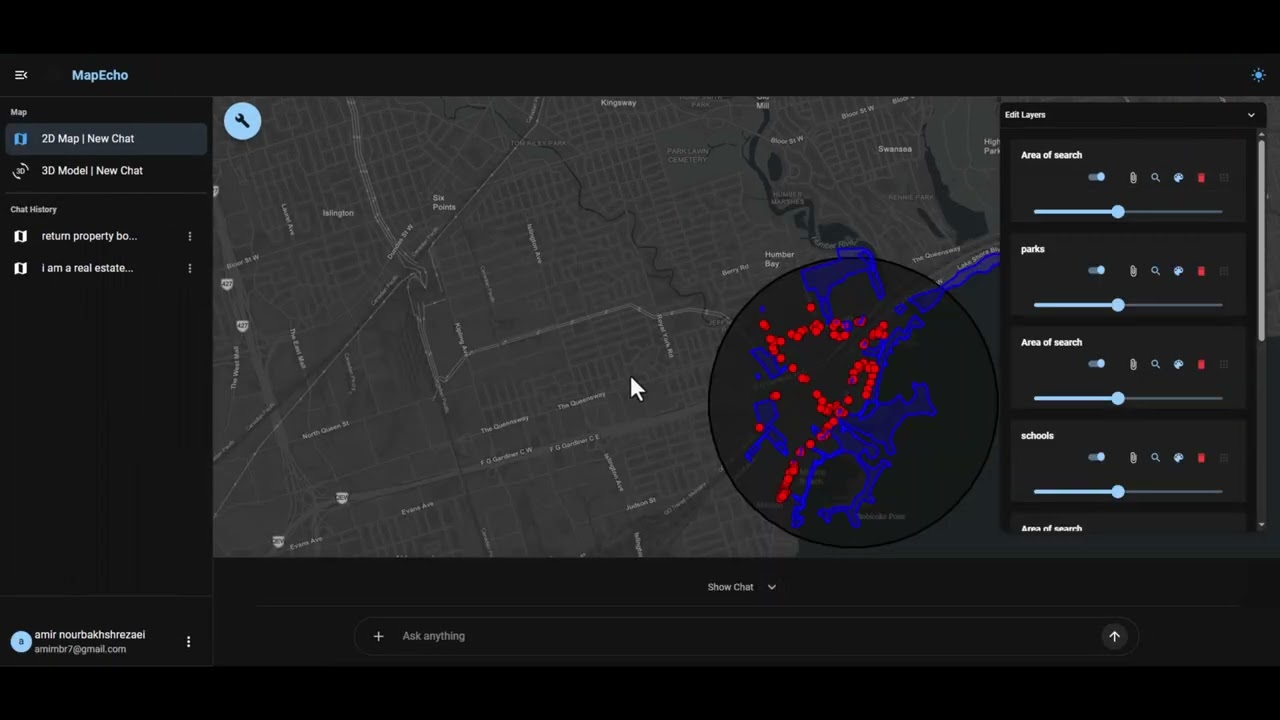This screenshot has width=1280, height=720.
Task: Click the Chat History heading
Action: pyautogui.click(x=34, y=210)
